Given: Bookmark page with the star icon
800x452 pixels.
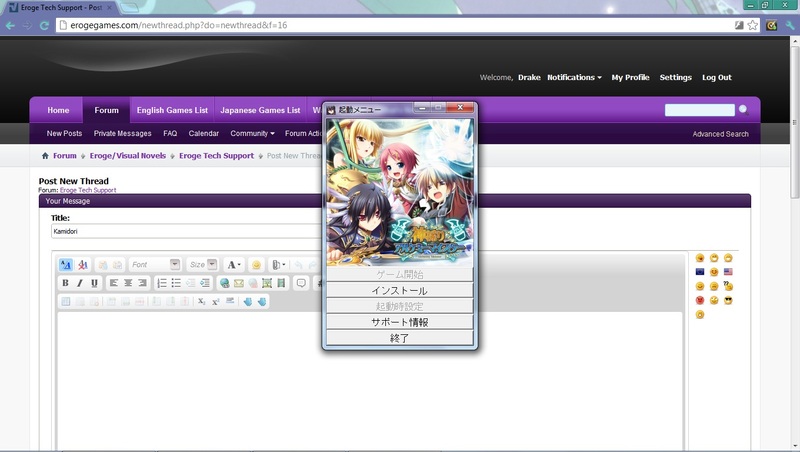Looking at the screenshot, I should (752, 25).
